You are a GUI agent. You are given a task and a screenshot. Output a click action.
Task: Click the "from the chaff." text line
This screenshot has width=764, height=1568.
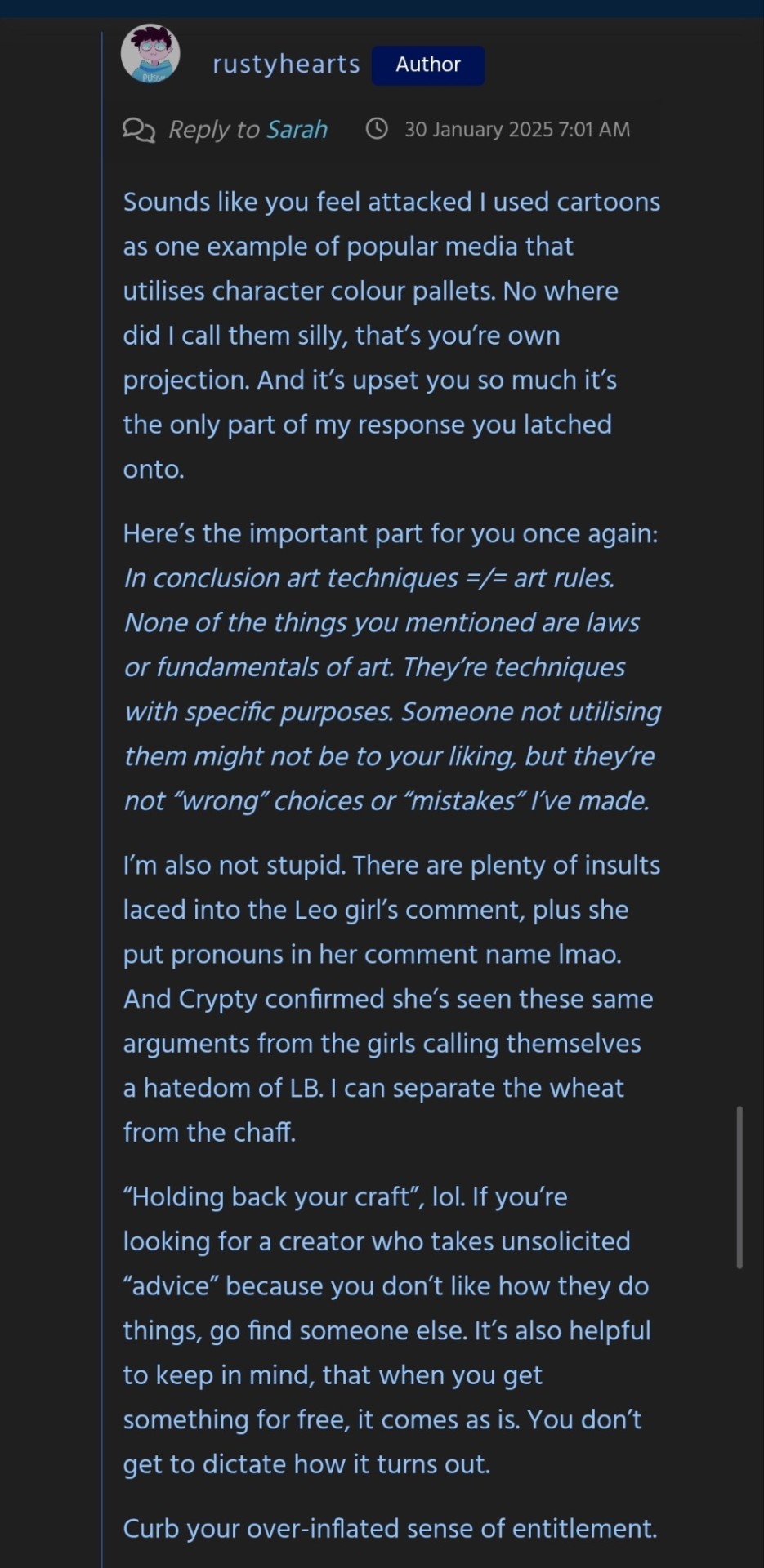pyautogui.click(x=209, y=1133)
